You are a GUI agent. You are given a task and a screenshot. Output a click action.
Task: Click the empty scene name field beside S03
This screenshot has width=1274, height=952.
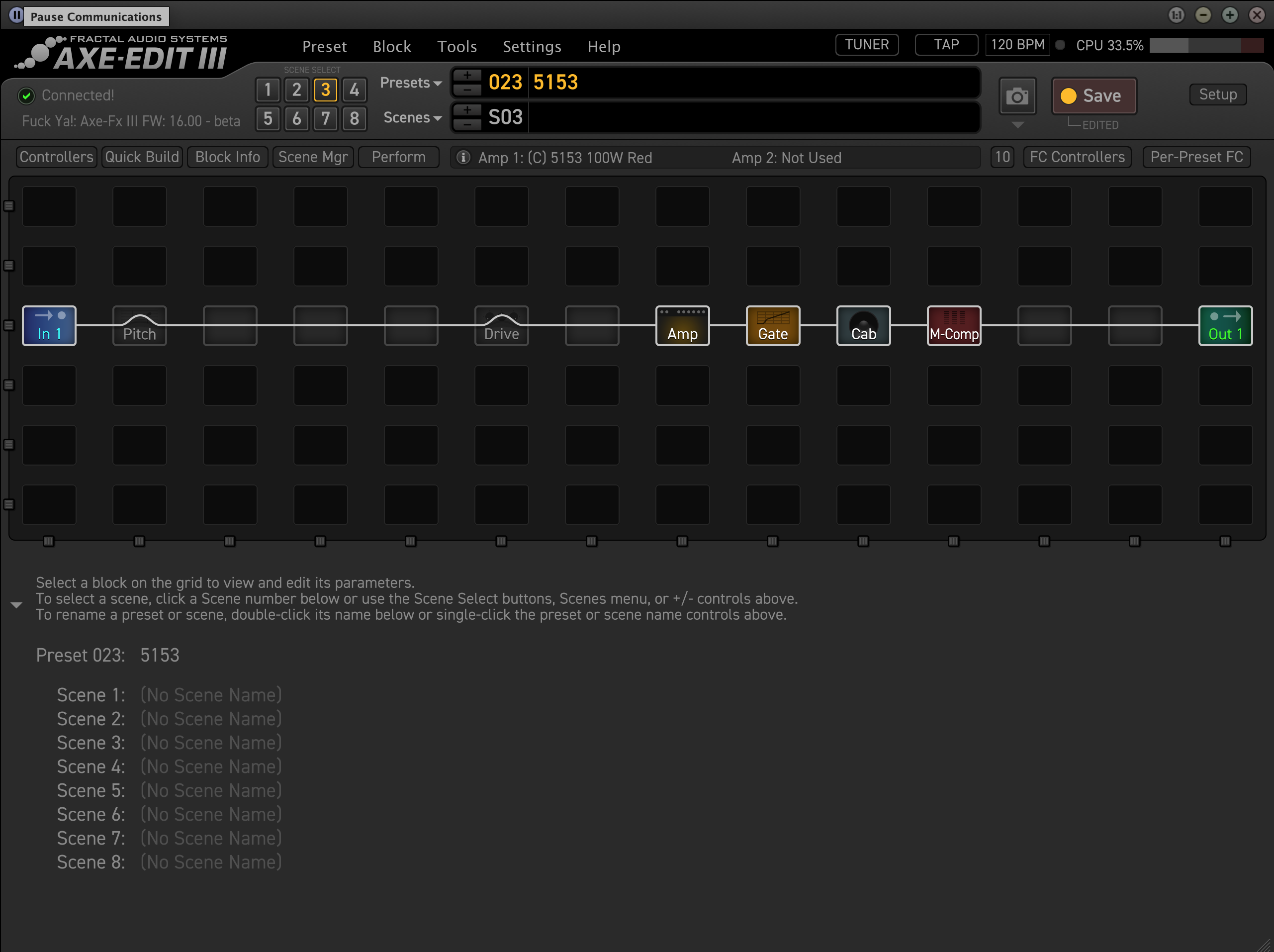[753, 117]
